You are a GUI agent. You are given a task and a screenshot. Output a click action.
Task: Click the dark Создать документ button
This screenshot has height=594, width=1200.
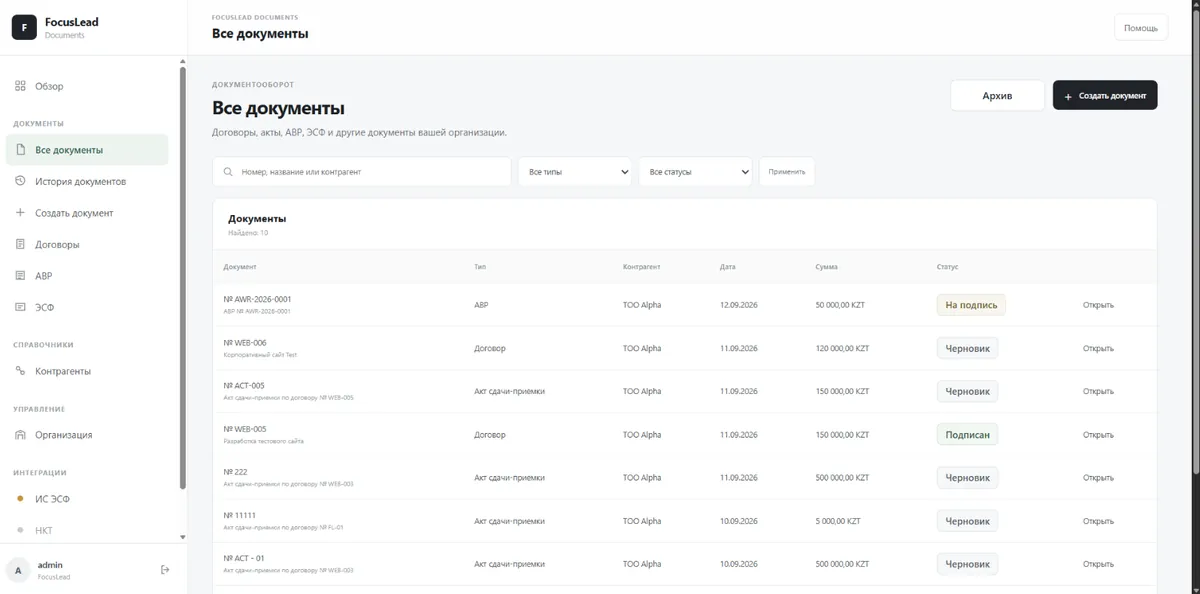coord(1105,95)
